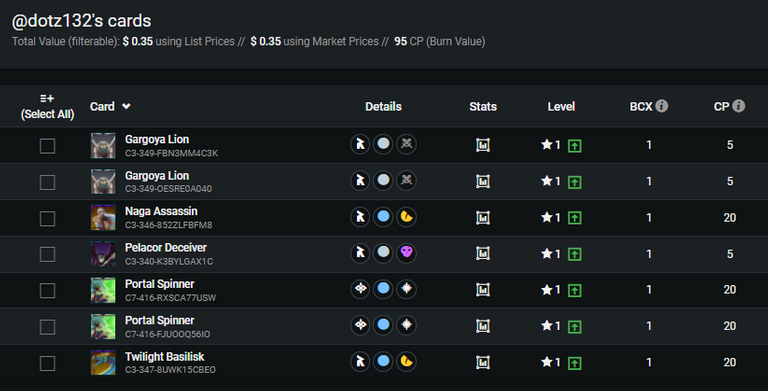Click blue rarity circle on Twilight Basilisk

(x=384, y=362)
